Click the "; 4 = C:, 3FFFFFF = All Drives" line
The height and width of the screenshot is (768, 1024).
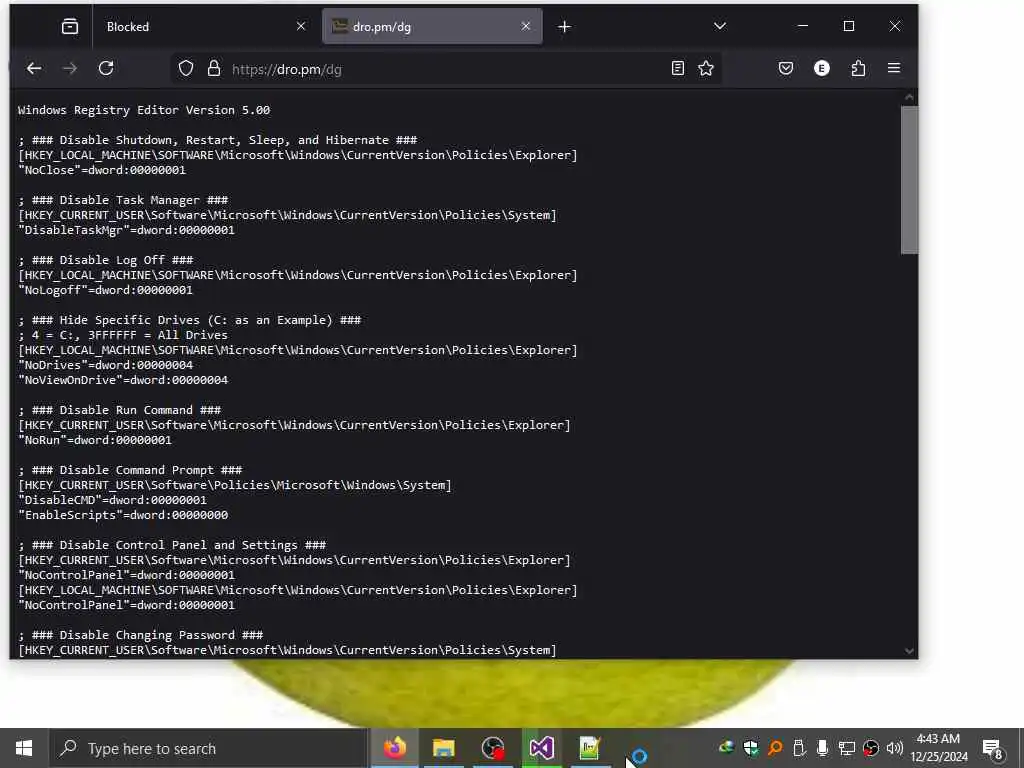point(123,336)
